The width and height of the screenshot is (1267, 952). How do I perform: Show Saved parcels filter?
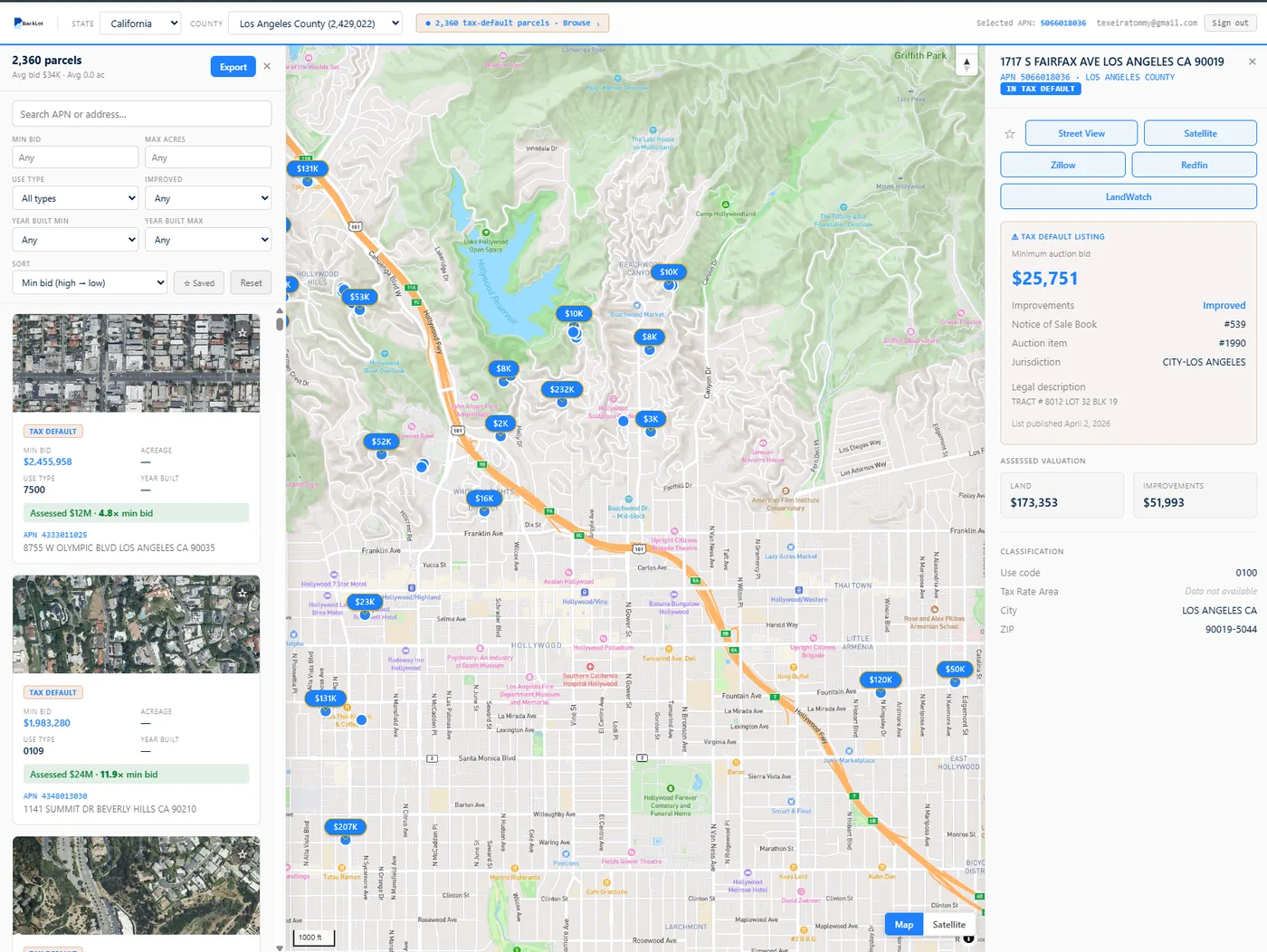coord(199,283)
